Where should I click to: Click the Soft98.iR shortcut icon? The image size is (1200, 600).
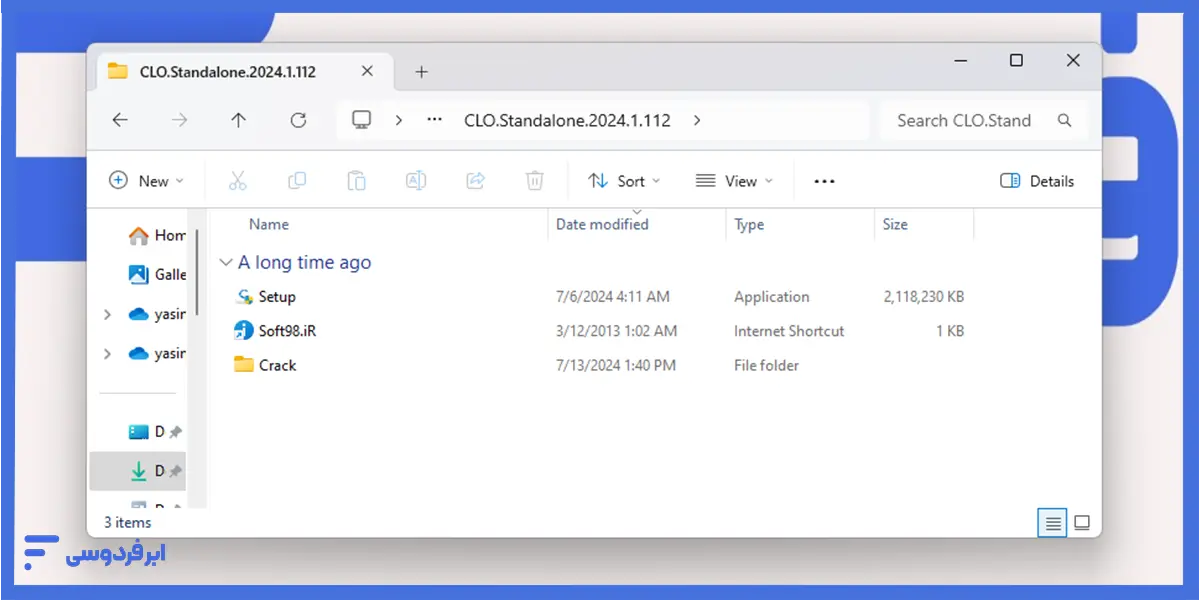(x=244, y=331)
